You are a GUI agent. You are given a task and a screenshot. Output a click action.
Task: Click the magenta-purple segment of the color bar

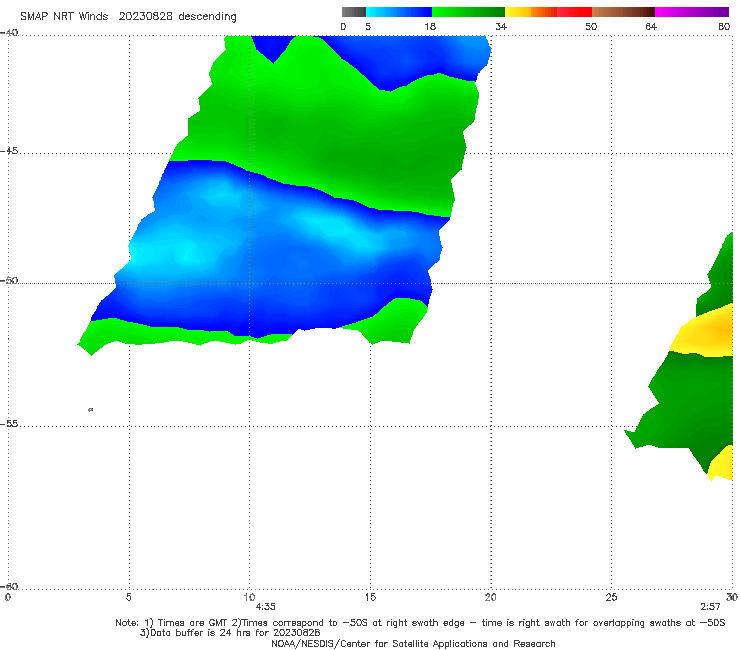pos(692,12)
